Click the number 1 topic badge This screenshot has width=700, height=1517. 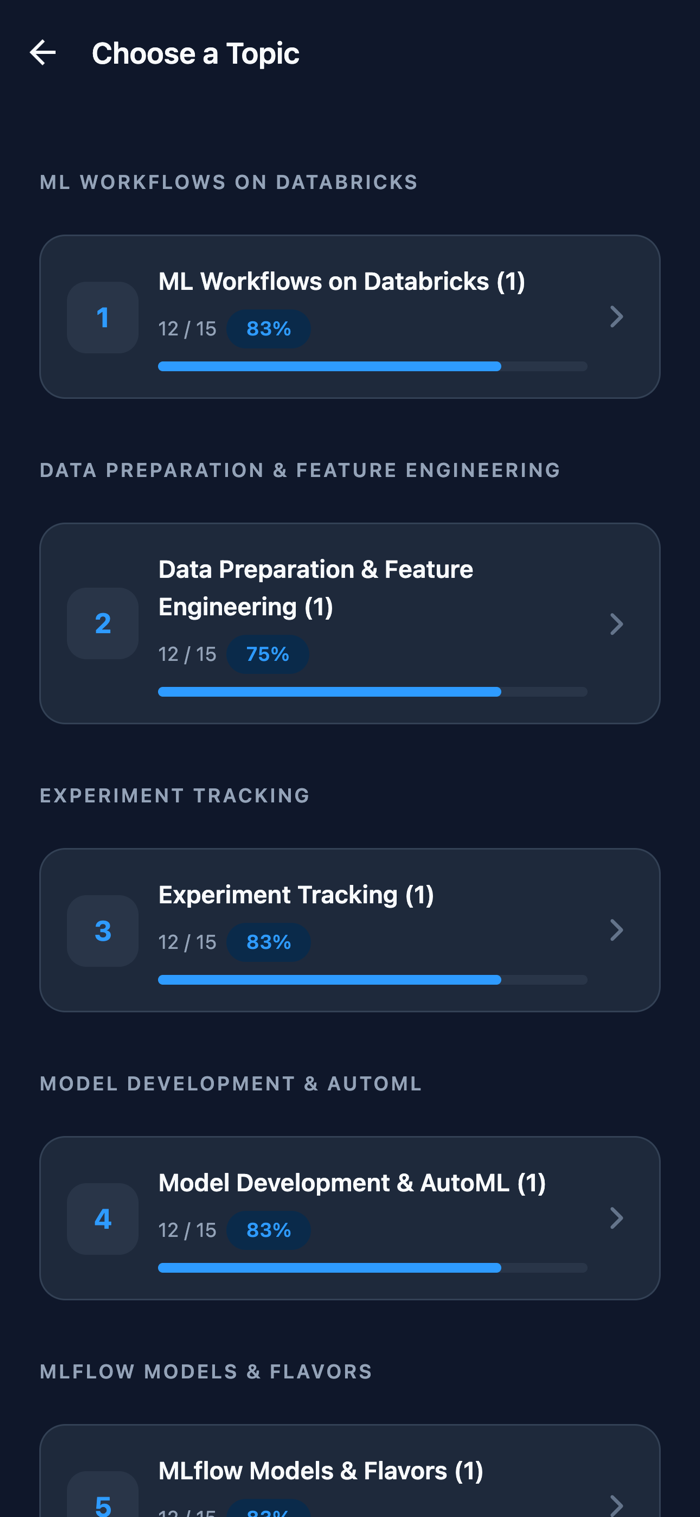coord(103,317)
